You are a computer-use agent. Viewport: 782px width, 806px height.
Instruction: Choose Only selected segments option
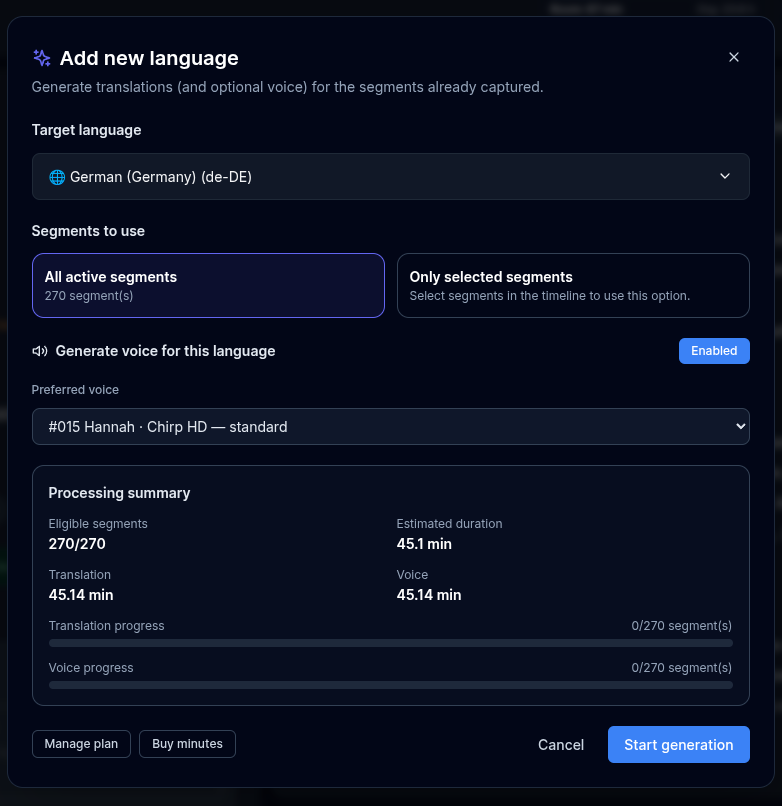(x=573, y=285)
